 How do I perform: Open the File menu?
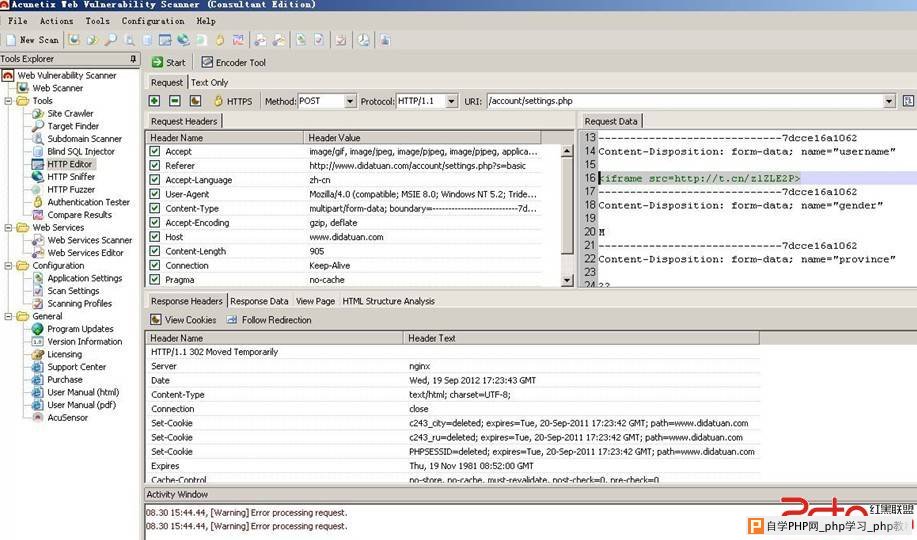pos(18,20)
